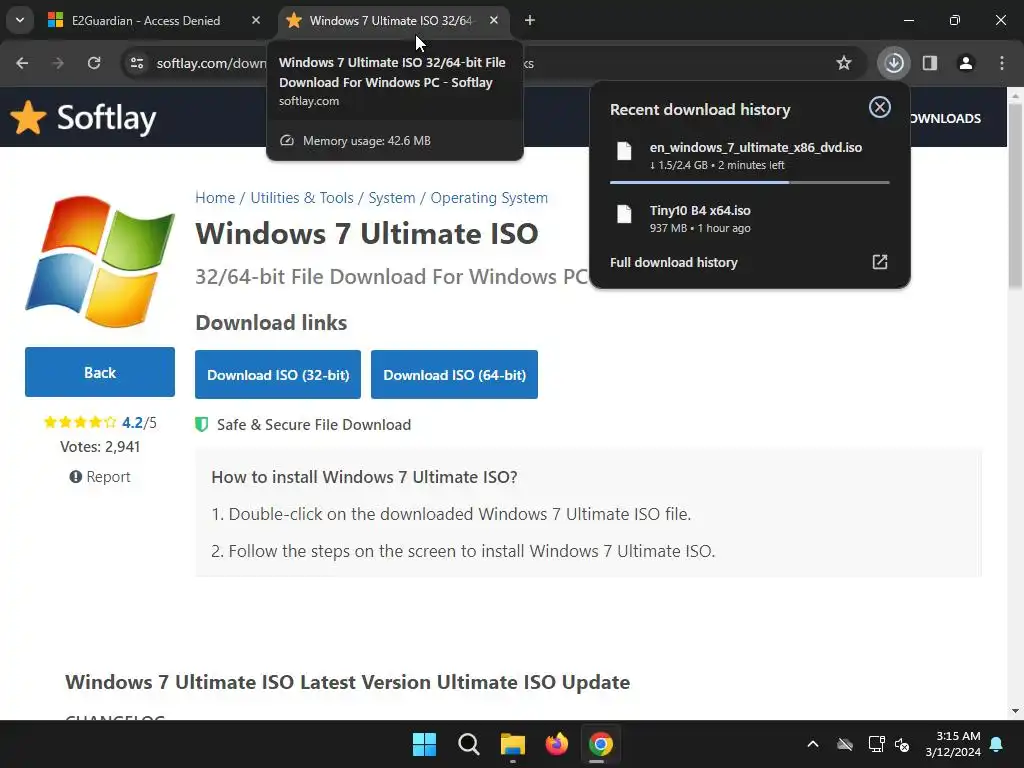Image resolution: width=1024 pixels, height=768 pixels.
Task: Open Full download history
Action: pos(750,262)
